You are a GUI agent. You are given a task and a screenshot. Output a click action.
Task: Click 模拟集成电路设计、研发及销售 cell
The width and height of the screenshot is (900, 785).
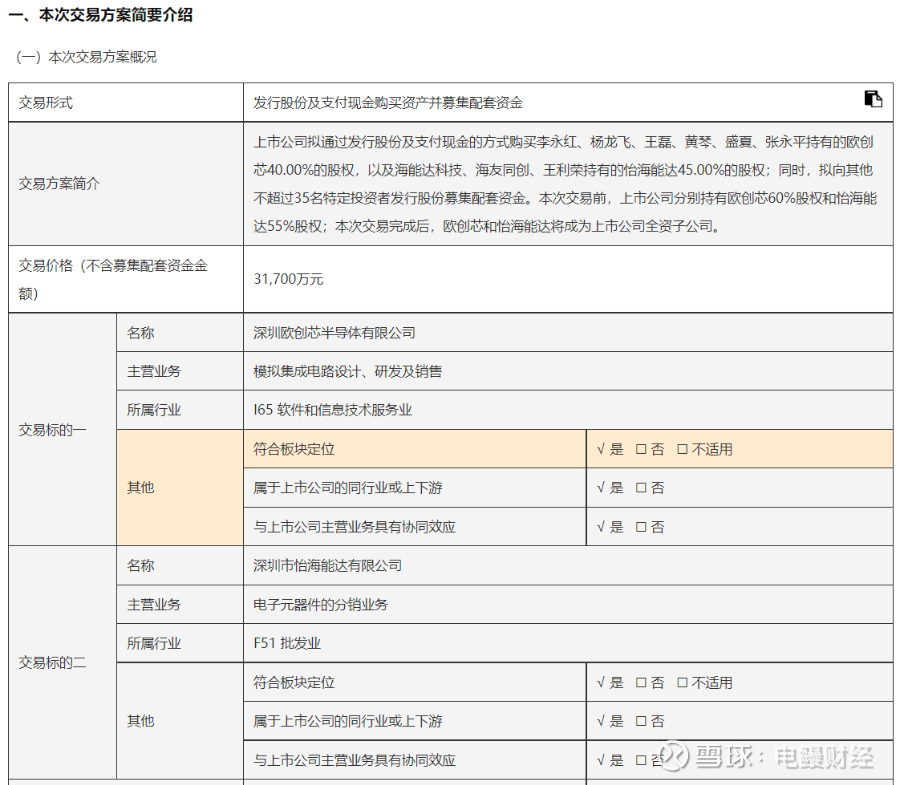pyautogui.click(x=568, y=371)
